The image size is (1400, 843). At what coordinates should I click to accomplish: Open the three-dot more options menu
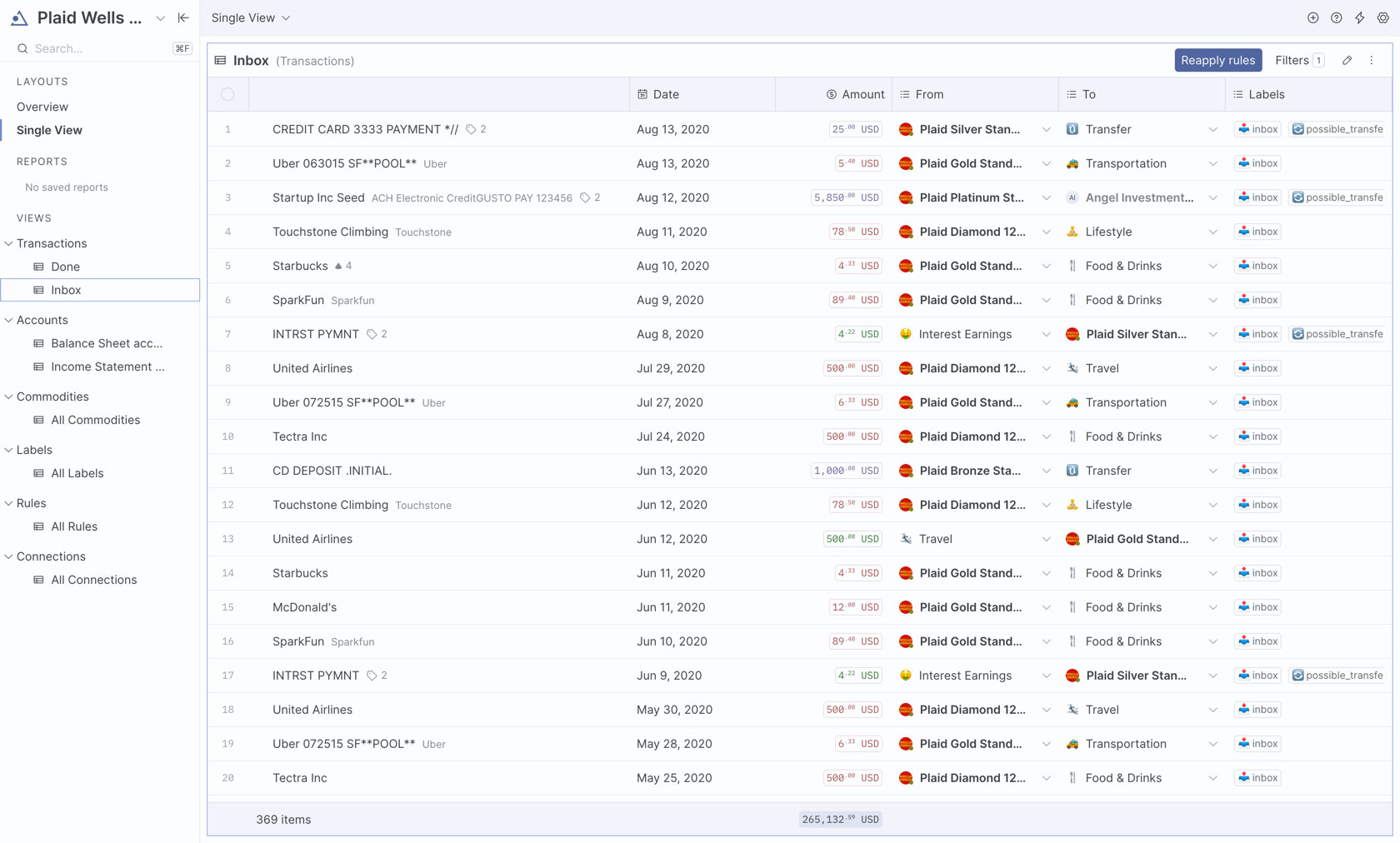click(x=1371, y=60)
